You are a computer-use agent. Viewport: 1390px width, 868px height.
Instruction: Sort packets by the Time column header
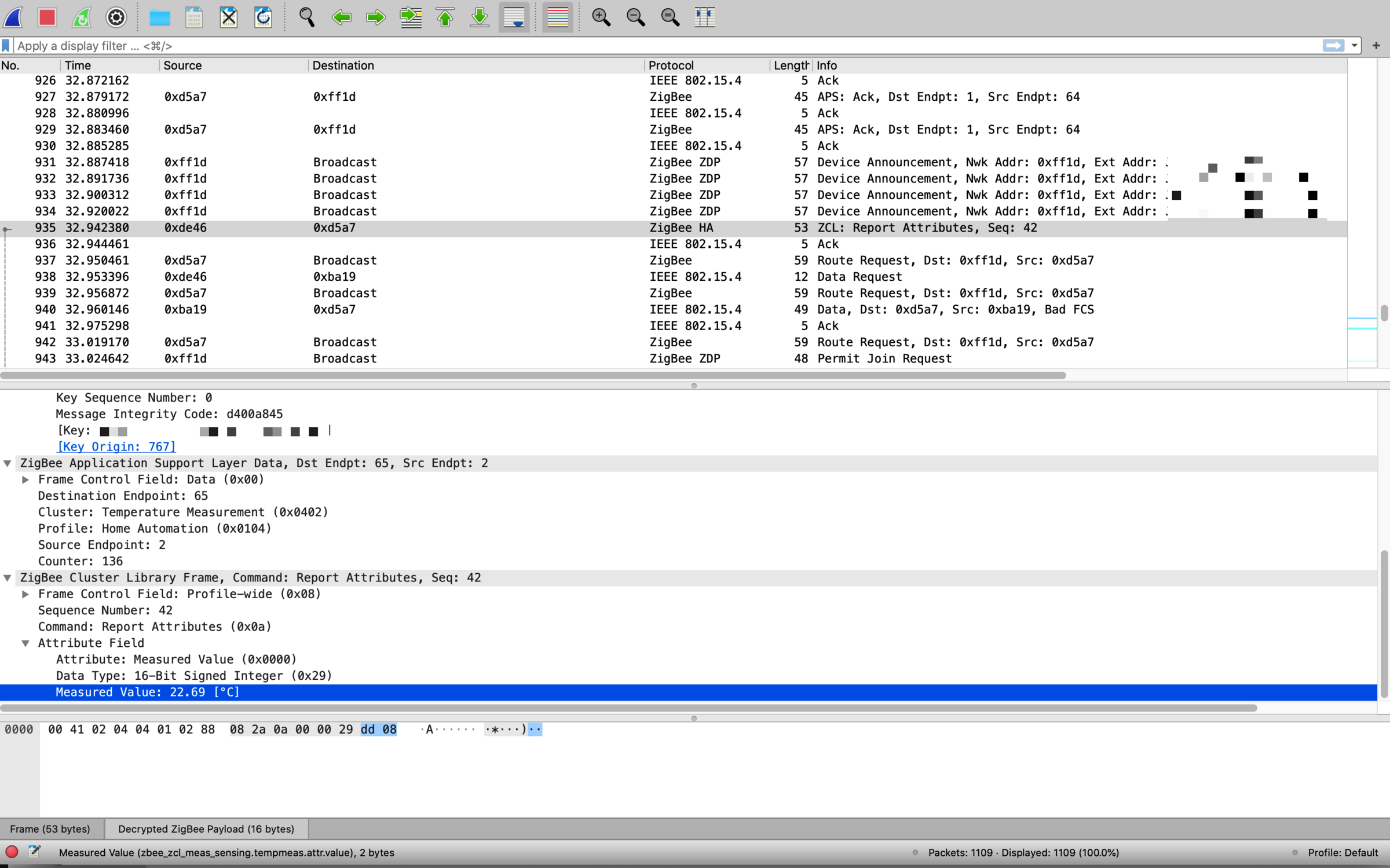109,65
